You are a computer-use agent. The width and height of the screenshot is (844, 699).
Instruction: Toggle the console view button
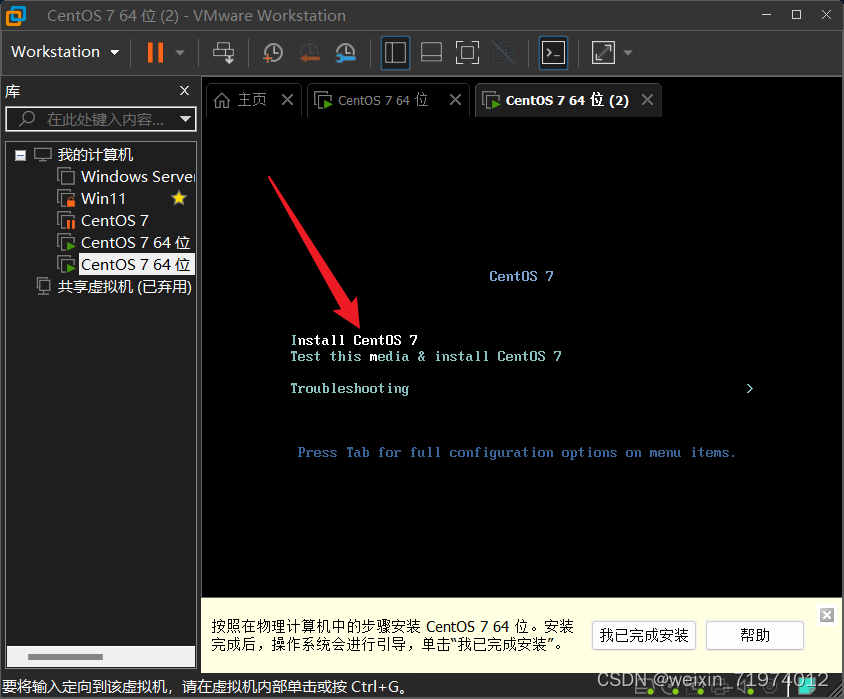[x=553, y=53]
